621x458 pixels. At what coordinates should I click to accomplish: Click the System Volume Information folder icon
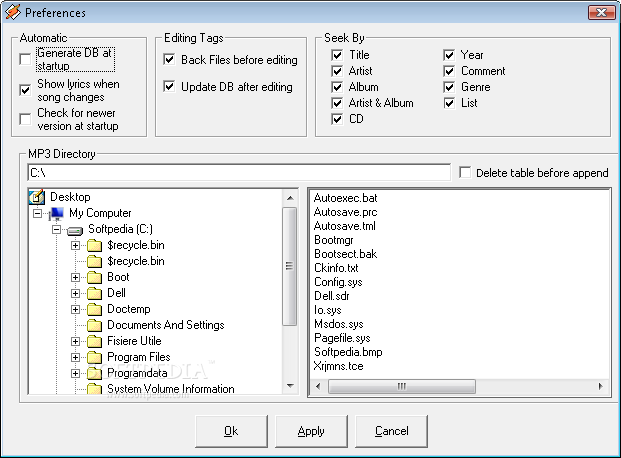94,389
